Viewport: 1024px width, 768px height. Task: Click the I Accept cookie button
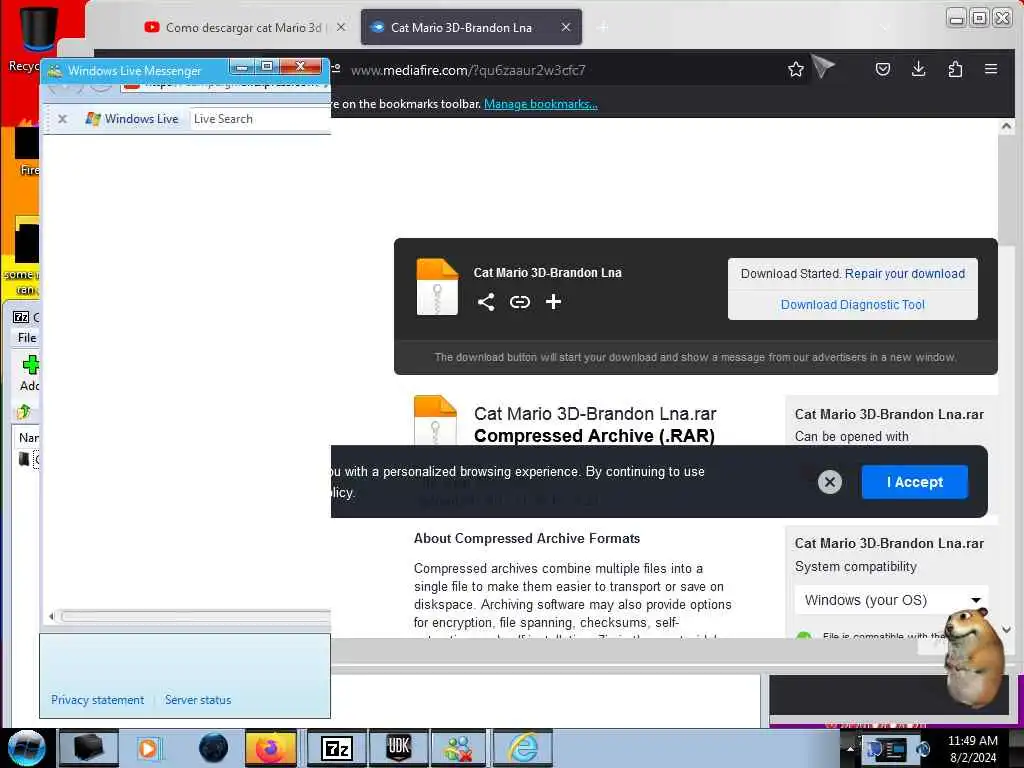tap(914, 482)
